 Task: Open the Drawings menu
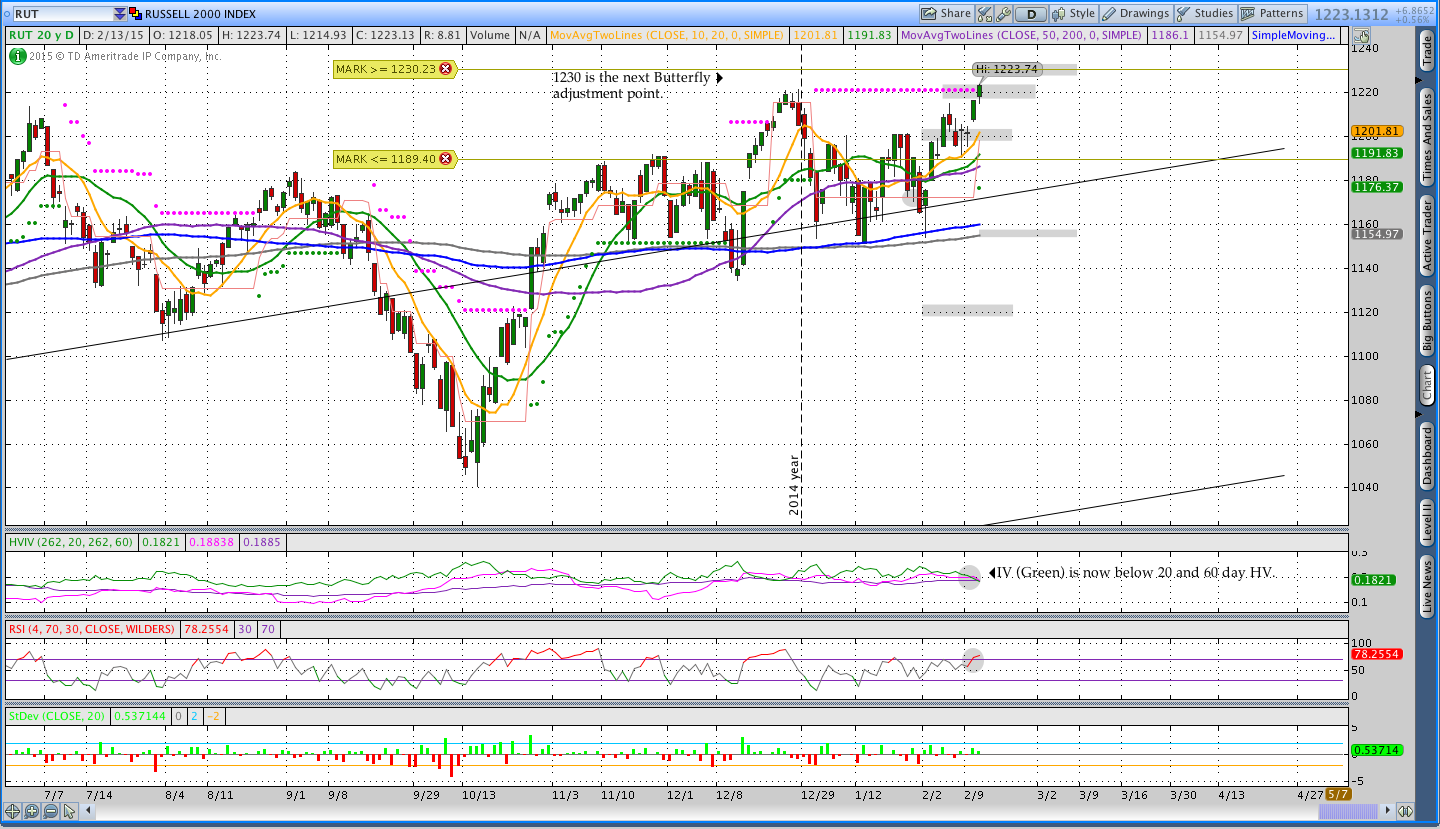pyautogui.click(x=1135, y=14)
